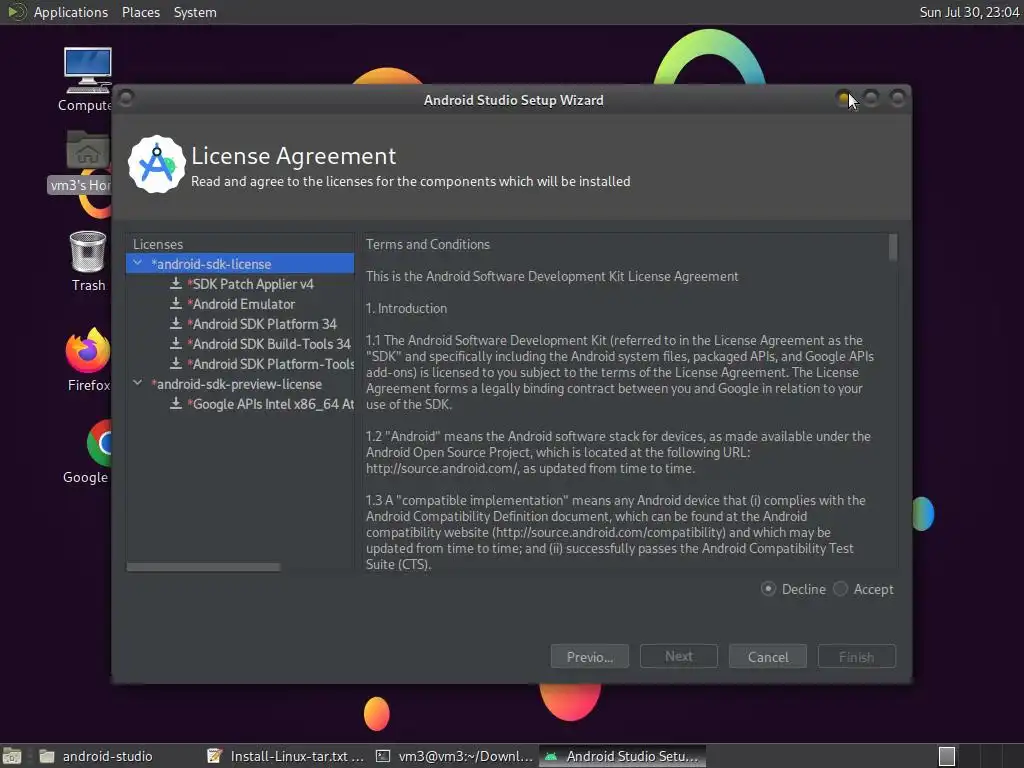The height and width of the screenshot is (768, 1024).
Task: Click the license text vertical scrollbar thumb
Action: point(893,248)
